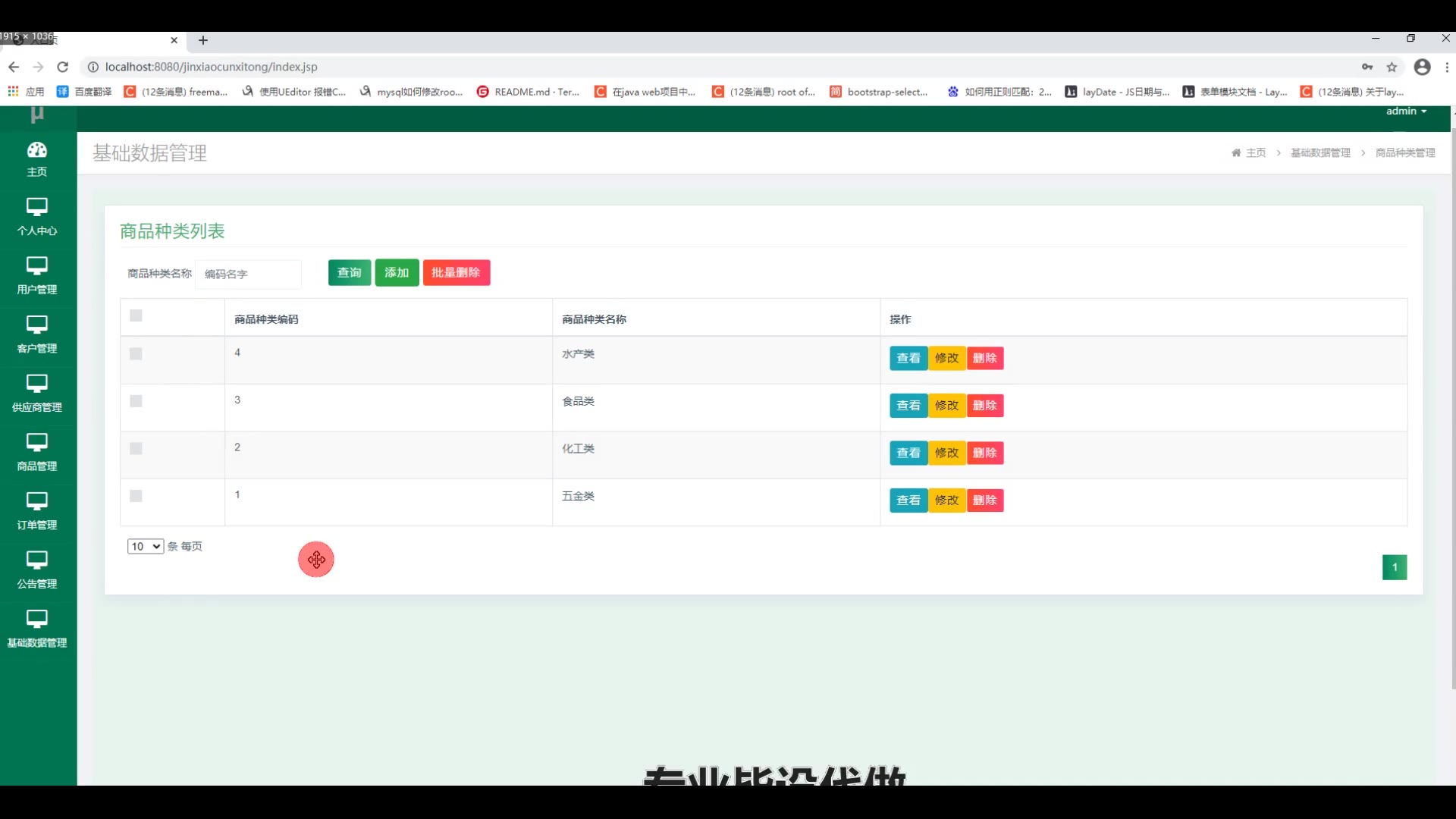Tick the checkbox for 水产类 row
The image size is (1456, 819).
pyautogui.click(x=136, y=354)
